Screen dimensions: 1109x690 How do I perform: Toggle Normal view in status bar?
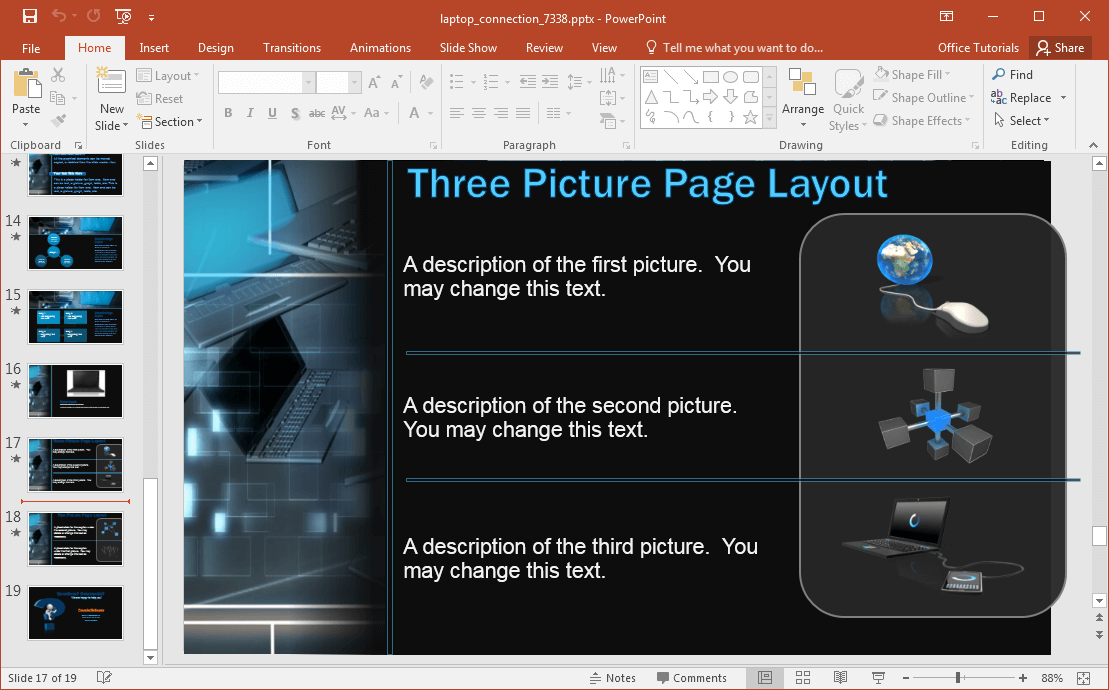point(765,678)
